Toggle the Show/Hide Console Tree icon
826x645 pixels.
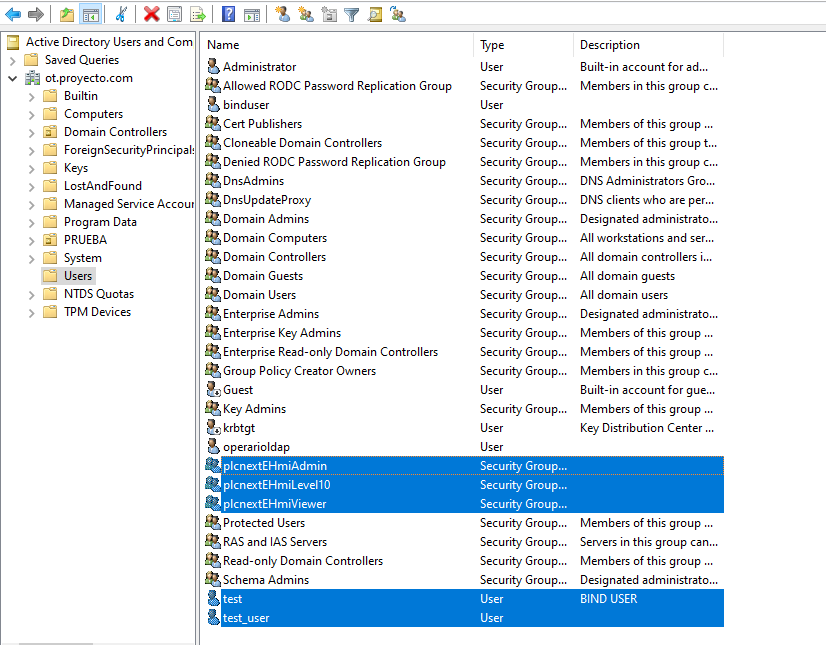[91, 14]
